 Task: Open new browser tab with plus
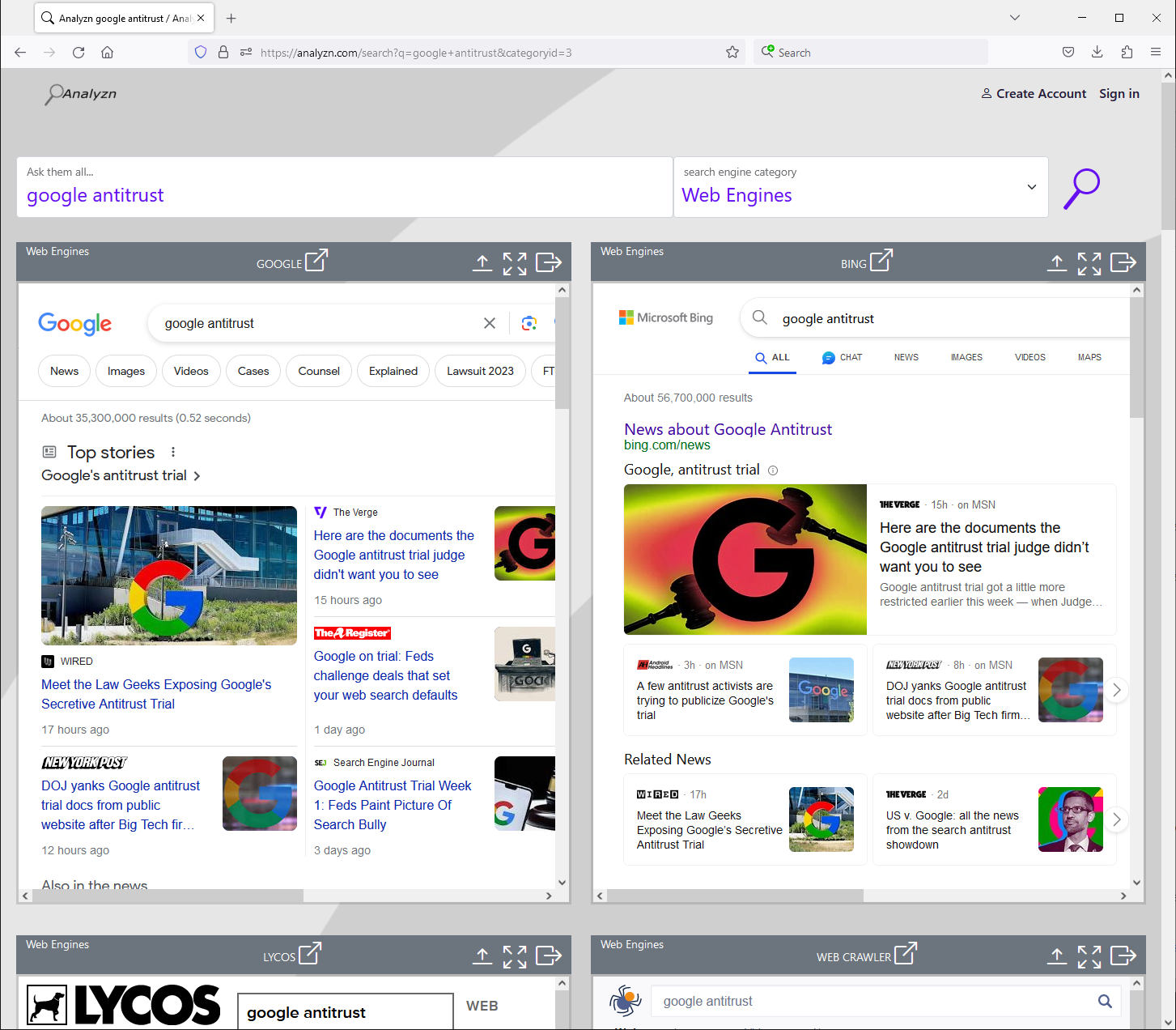click(231, 18)
